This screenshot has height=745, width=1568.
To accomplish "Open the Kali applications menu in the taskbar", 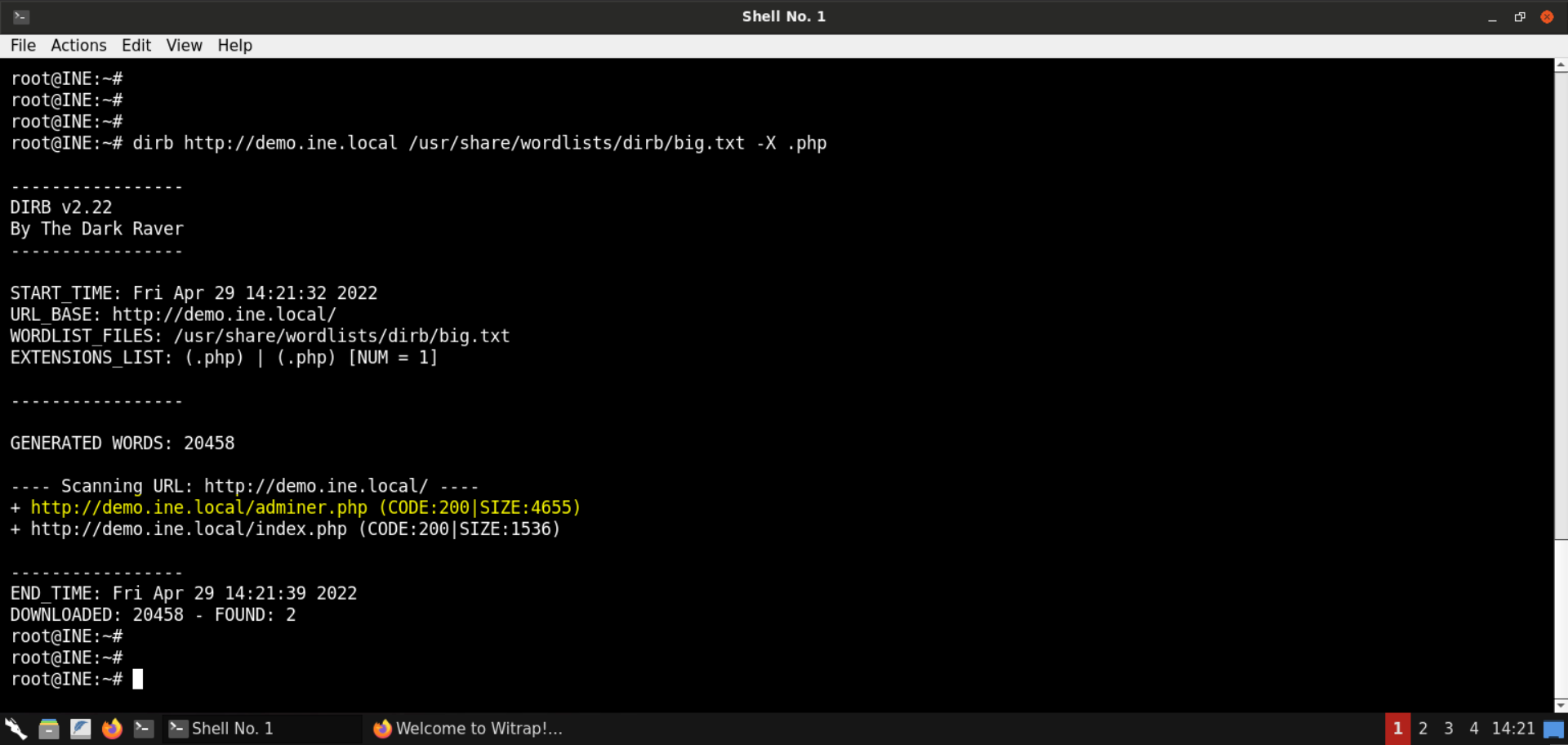I will (15, 728).
